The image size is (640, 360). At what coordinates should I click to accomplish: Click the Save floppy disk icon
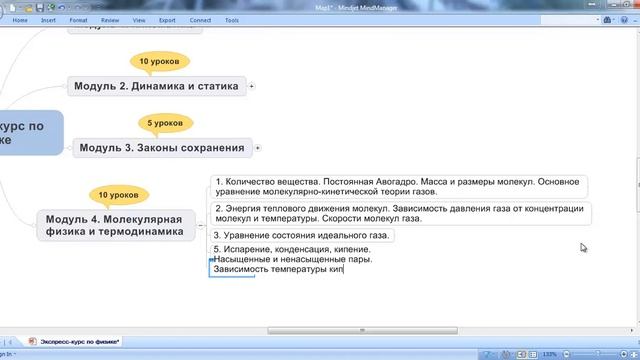(x=40, y=7)
